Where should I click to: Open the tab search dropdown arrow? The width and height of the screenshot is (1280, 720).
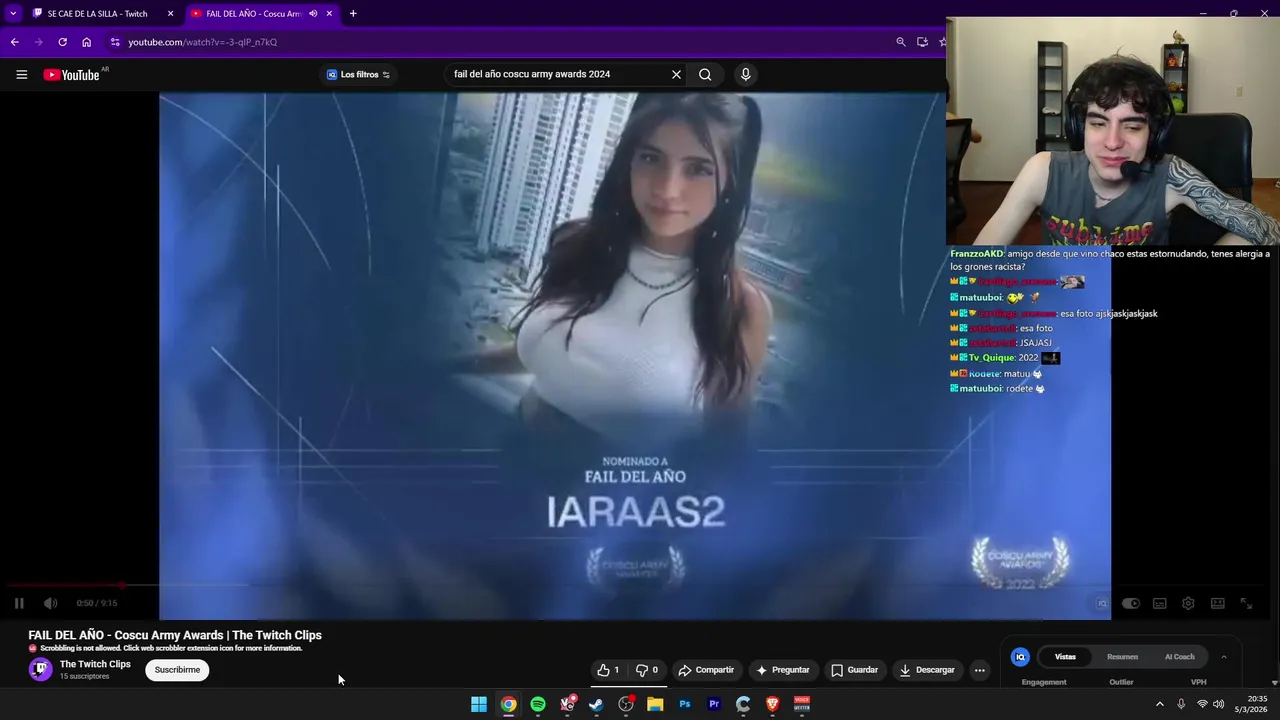tap(12, 14)
